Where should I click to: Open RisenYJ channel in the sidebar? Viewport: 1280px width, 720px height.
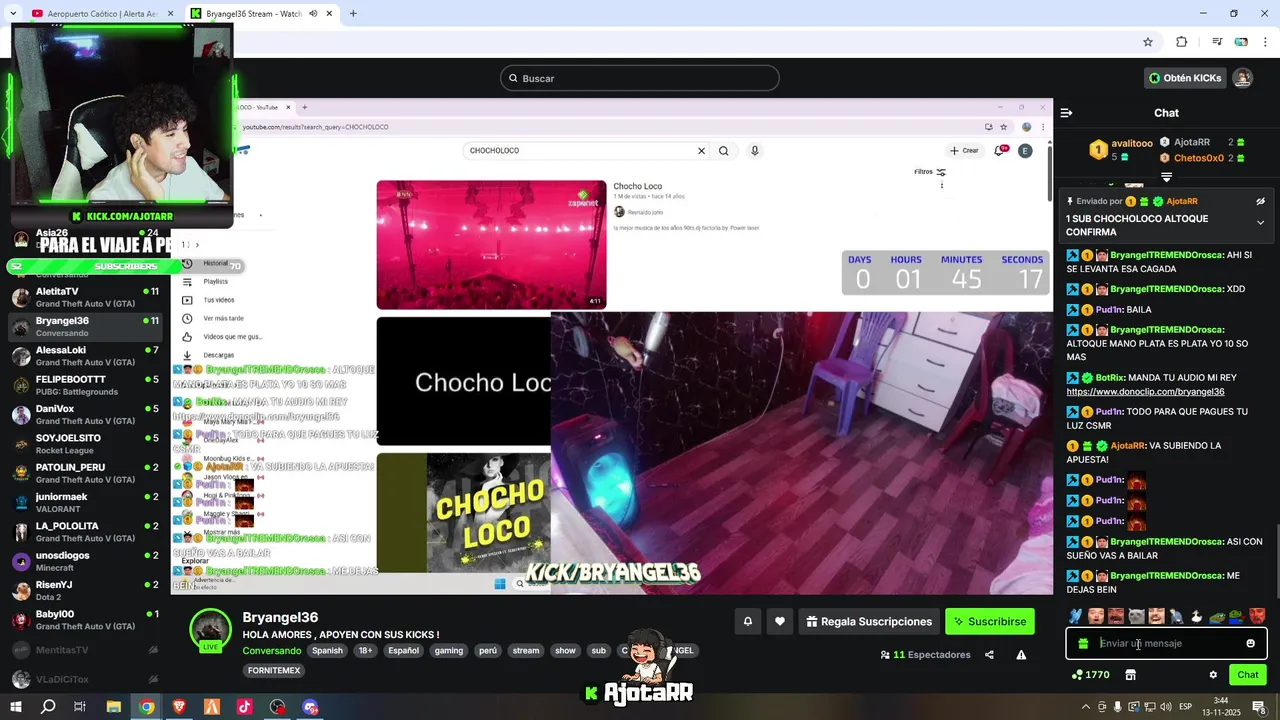[85, 590]
